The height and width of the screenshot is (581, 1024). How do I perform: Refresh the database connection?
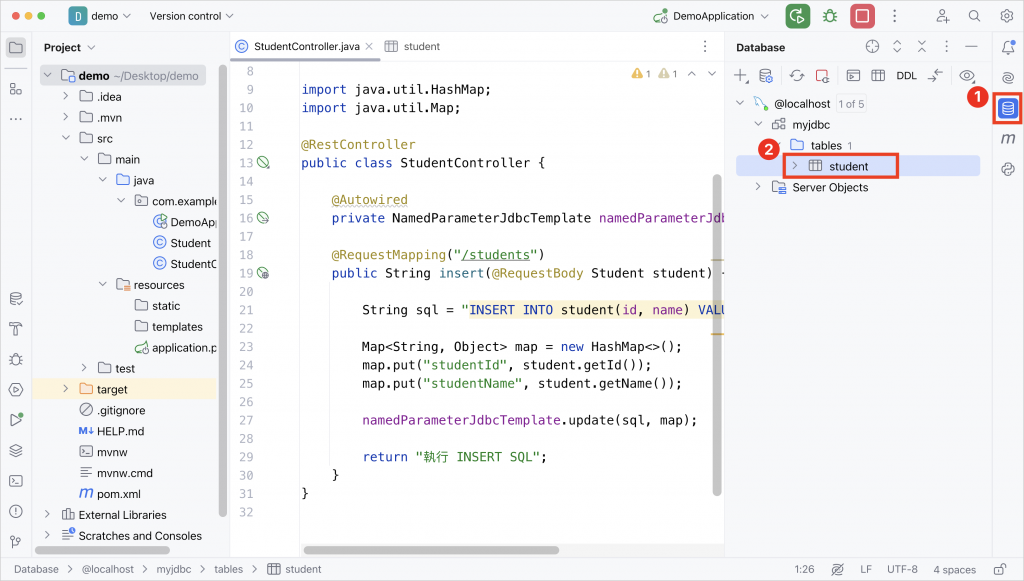click(x=797, y=76)
